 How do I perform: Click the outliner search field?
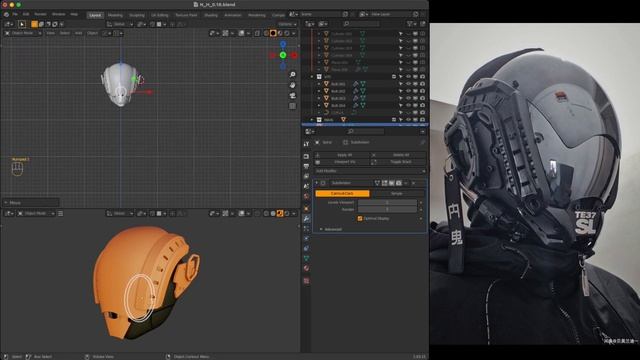click(x=361, y=24)
